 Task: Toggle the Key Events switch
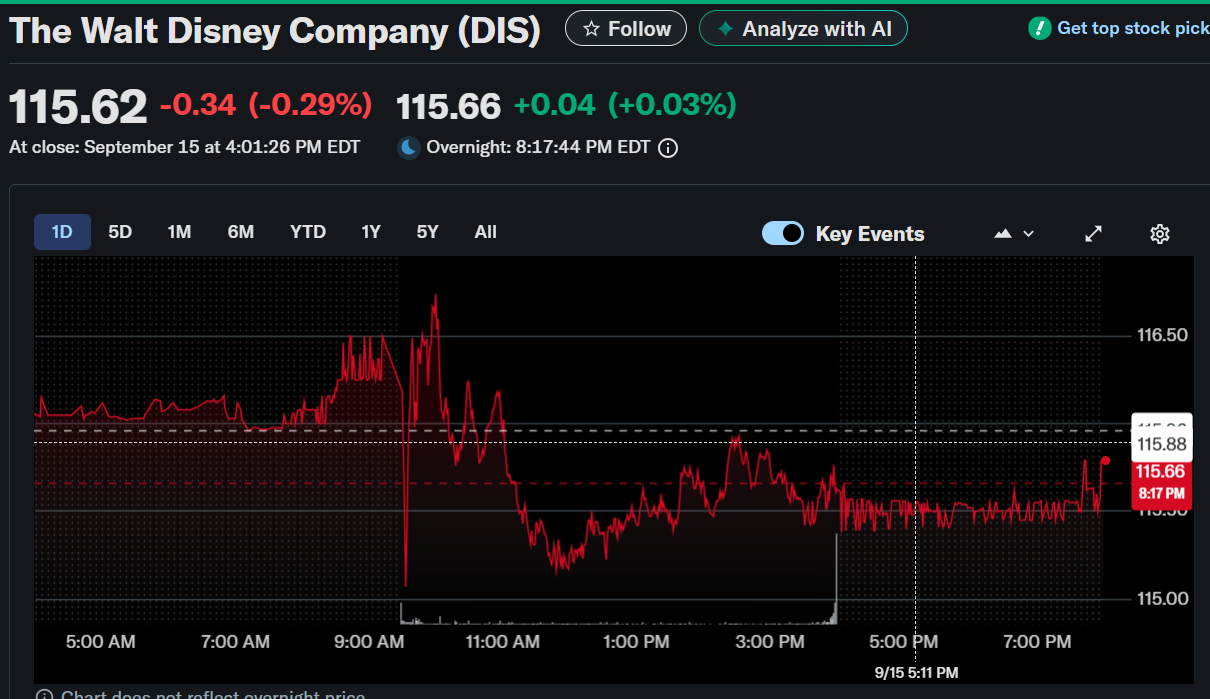tap(783, 233)
